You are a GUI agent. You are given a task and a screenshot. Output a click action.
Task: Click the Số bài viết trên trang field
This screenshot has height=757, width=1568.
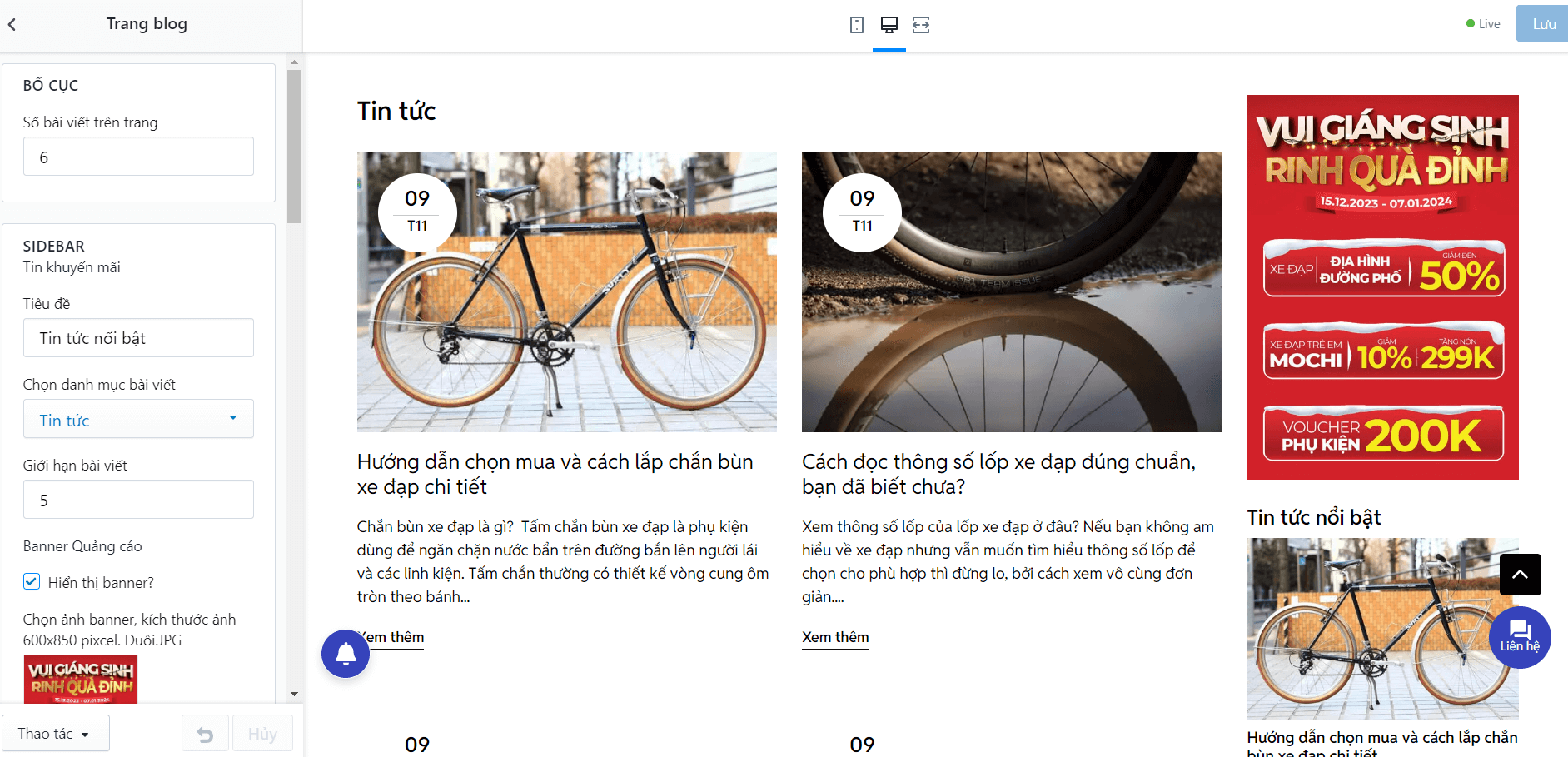(x=138, y=157)
